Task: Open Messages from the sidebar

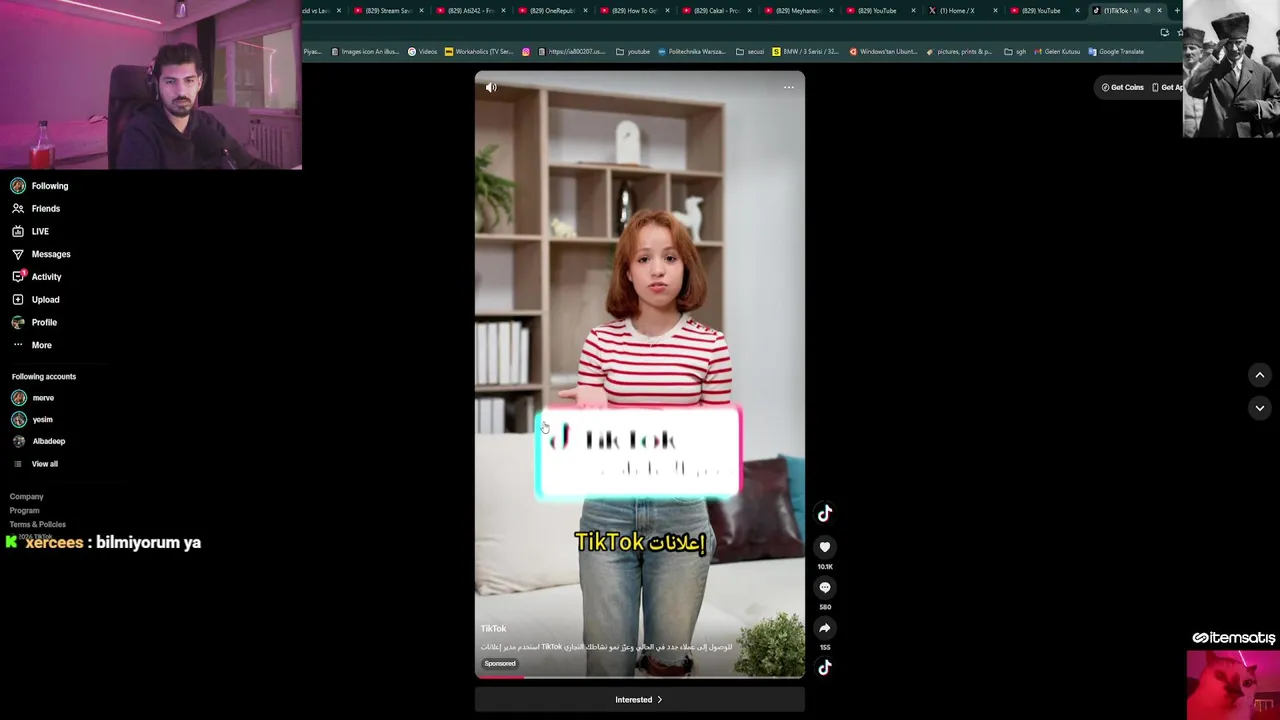Action: pyautogui.click(x=41, y=254)
